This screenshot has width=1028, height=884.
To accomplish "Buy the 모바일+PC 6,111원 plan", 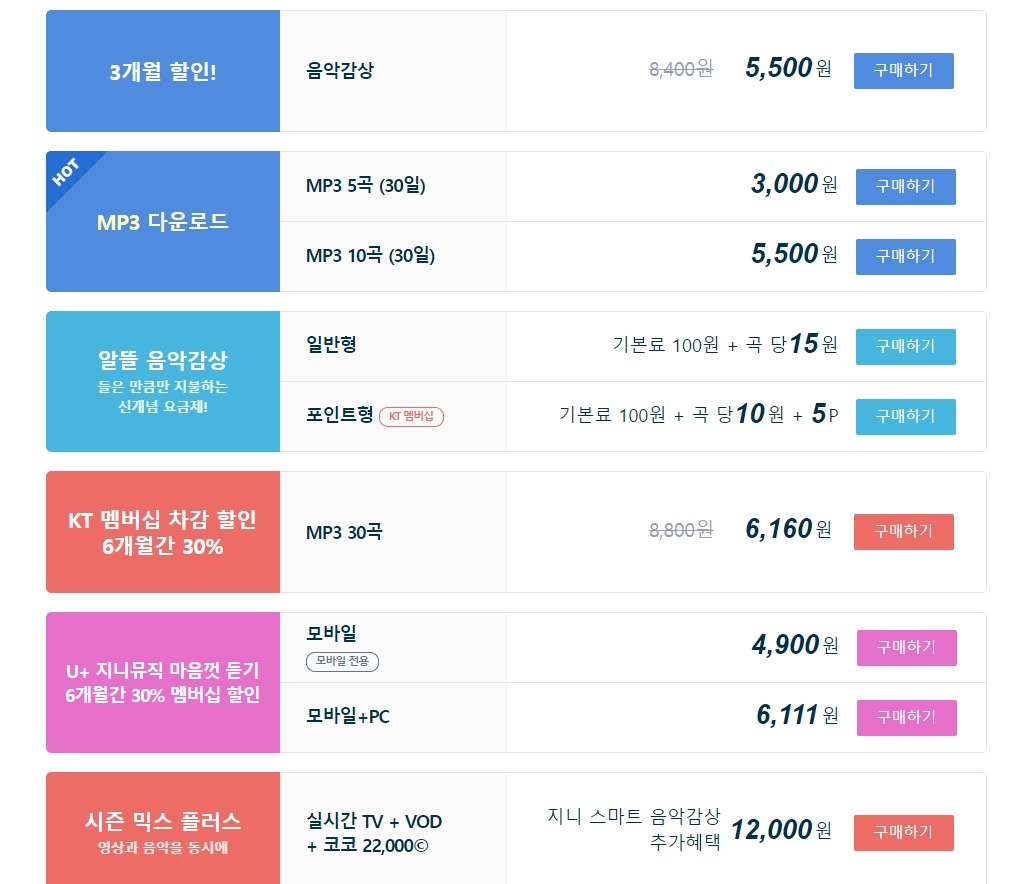I will coord(907,717).
